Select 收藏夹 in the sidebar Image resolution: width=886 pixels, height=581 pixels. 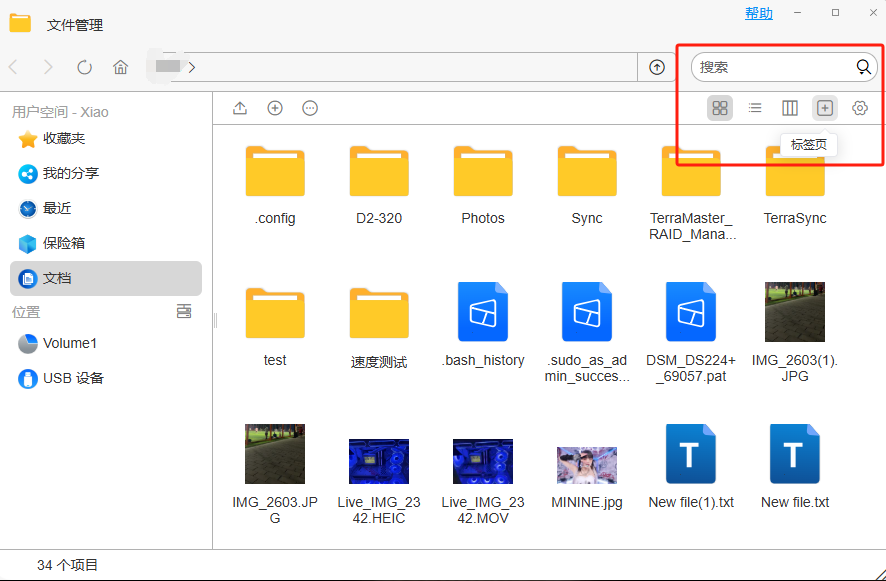63,138
